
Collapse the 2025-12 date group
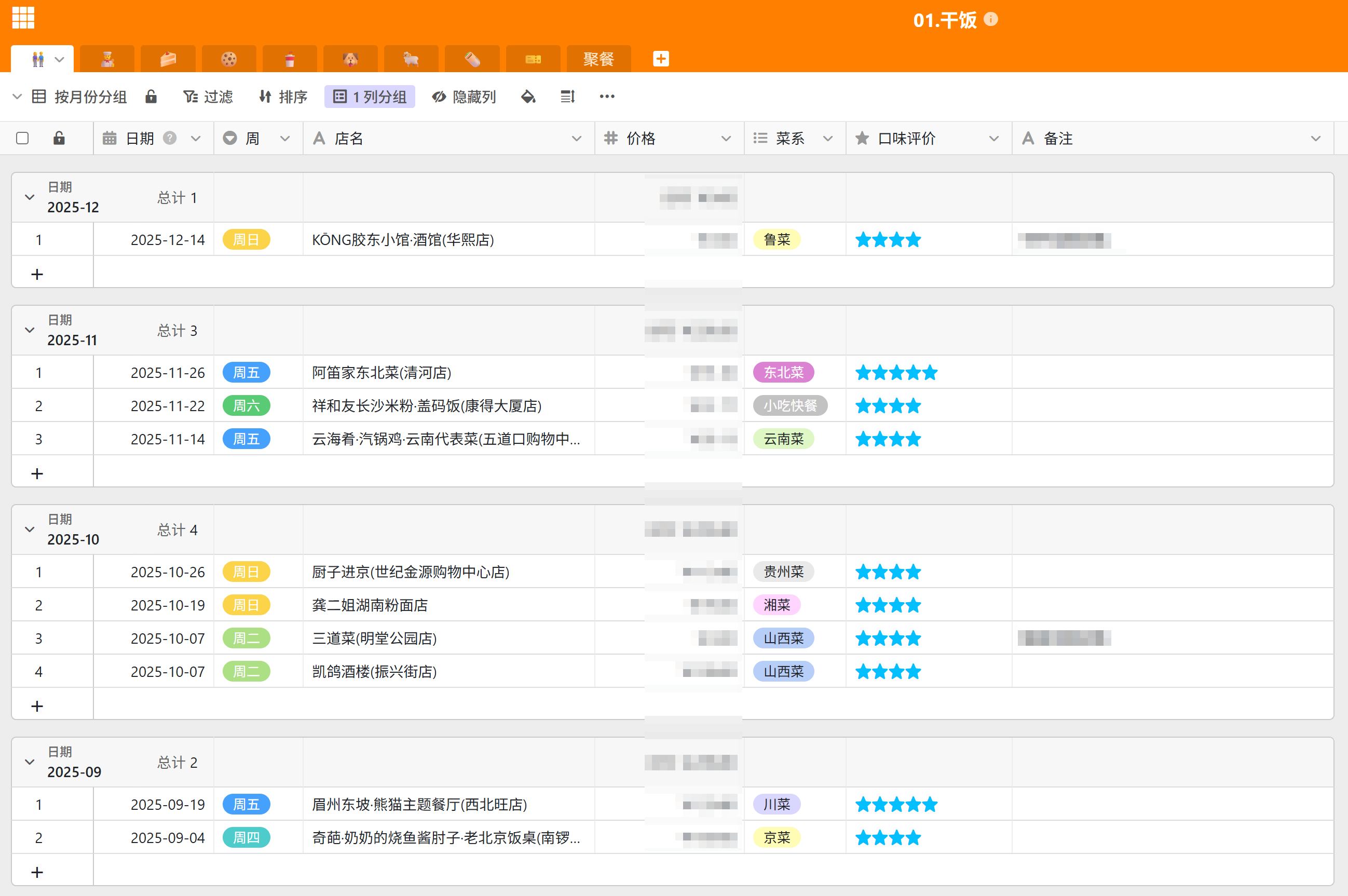pyautogui.click(x=30, y=198)
